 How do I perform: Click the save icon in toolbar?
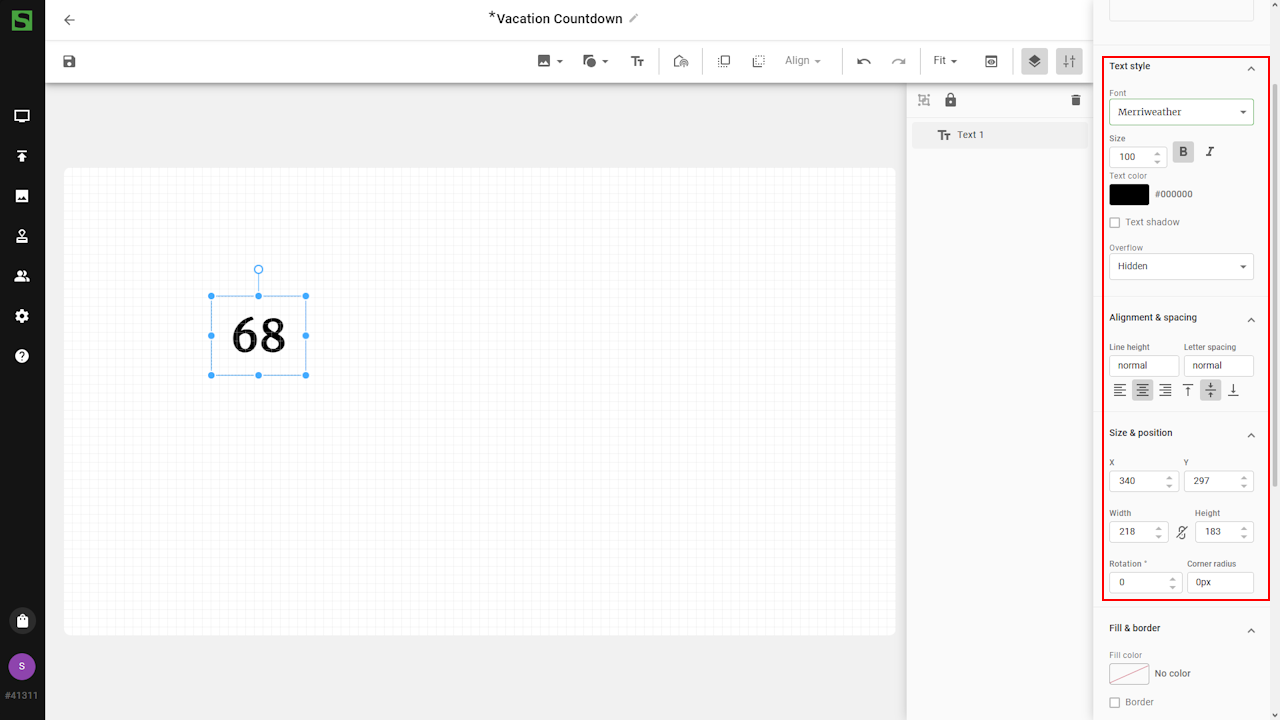click(x=69, y=61)
